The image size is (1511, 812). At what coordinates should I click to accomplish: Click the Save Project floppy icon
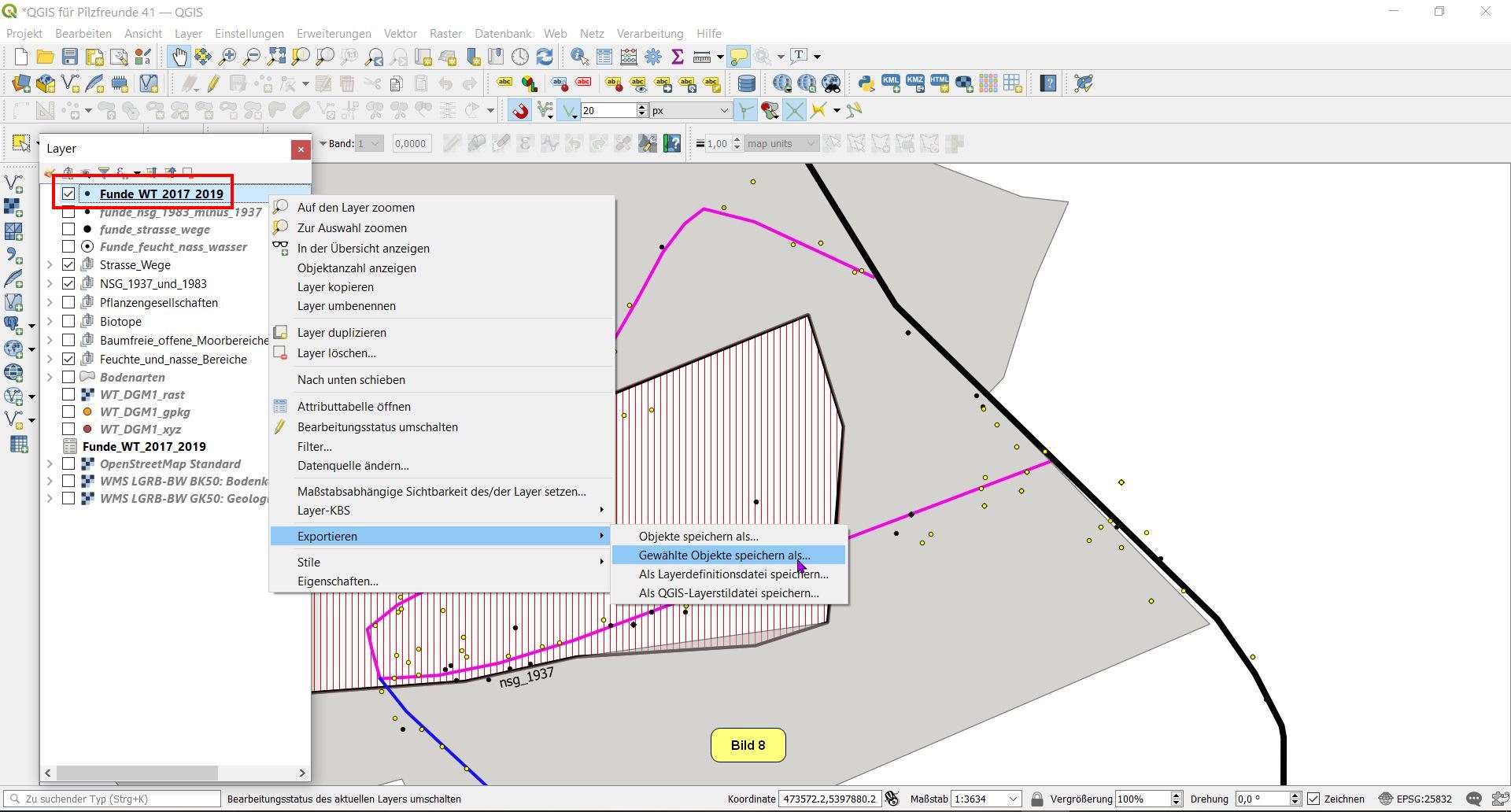pos(70,57)
